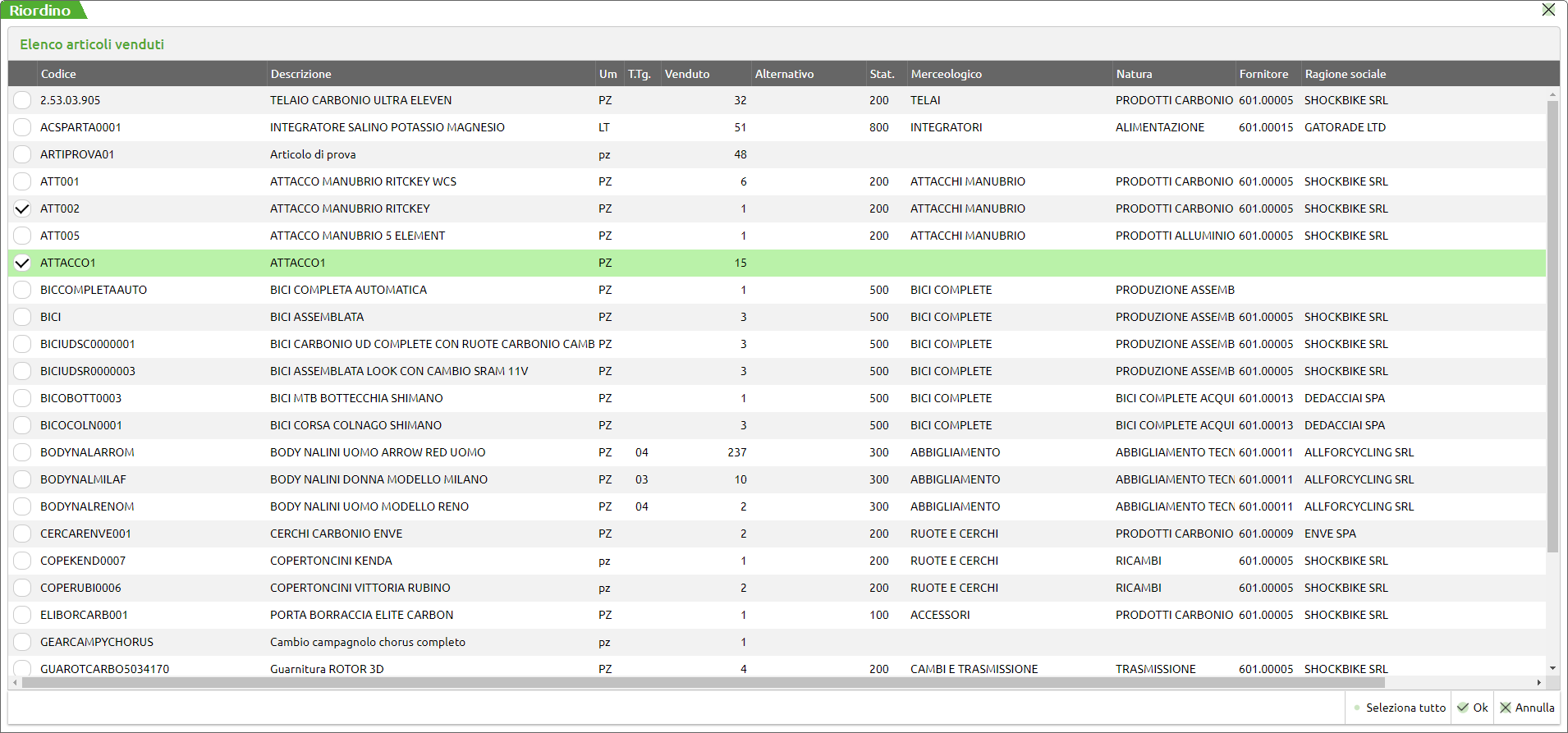Click the Merceologico column header
The height and width of the screenshot is (733, 1568).
tap(946, 74)
